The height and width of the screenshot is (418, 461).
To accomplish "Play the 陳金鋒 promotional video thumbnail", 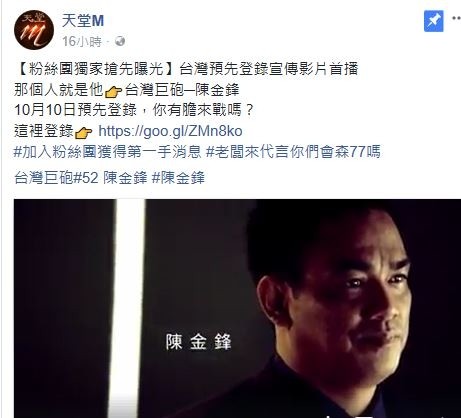I will (x=237, y=308).
